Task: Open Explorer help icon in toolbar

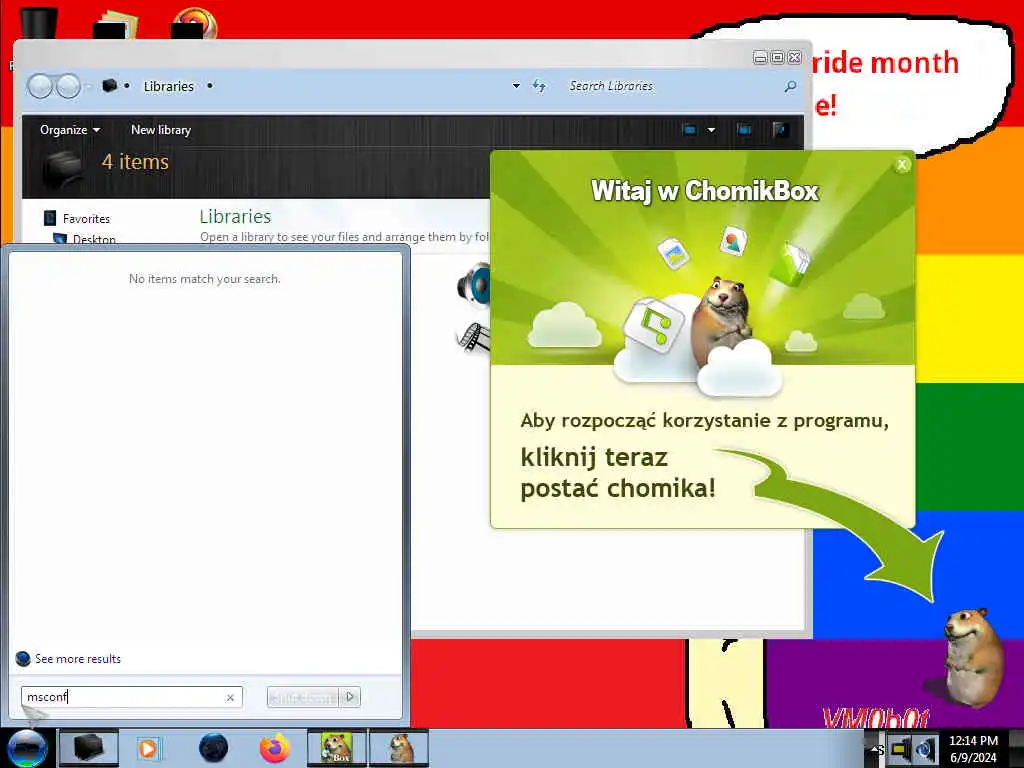Action: point(780,129)
